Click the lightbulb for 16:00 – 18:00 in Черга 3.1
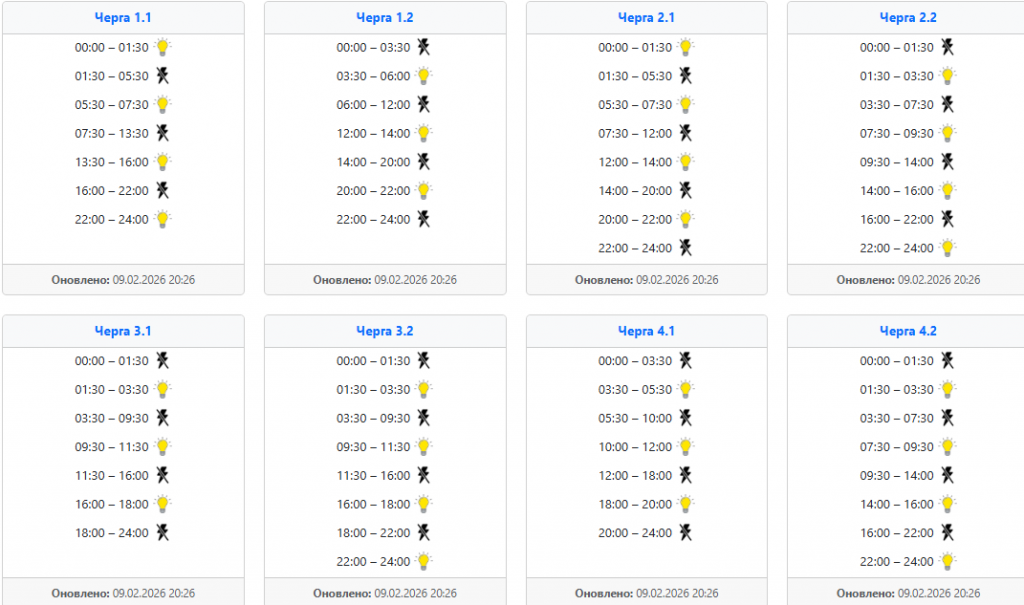Viewport: 1024px width, 605px height. (x=163, y=504)
